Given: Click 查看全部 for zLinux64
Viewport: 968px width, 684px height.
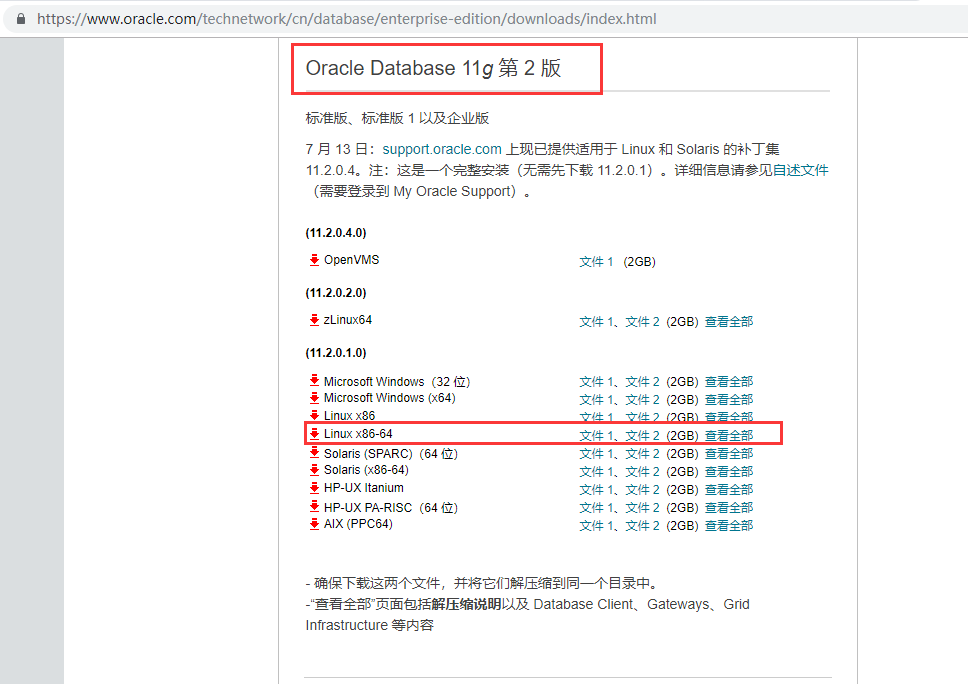Looking at the screenshot, I should (x=728, y=321).
